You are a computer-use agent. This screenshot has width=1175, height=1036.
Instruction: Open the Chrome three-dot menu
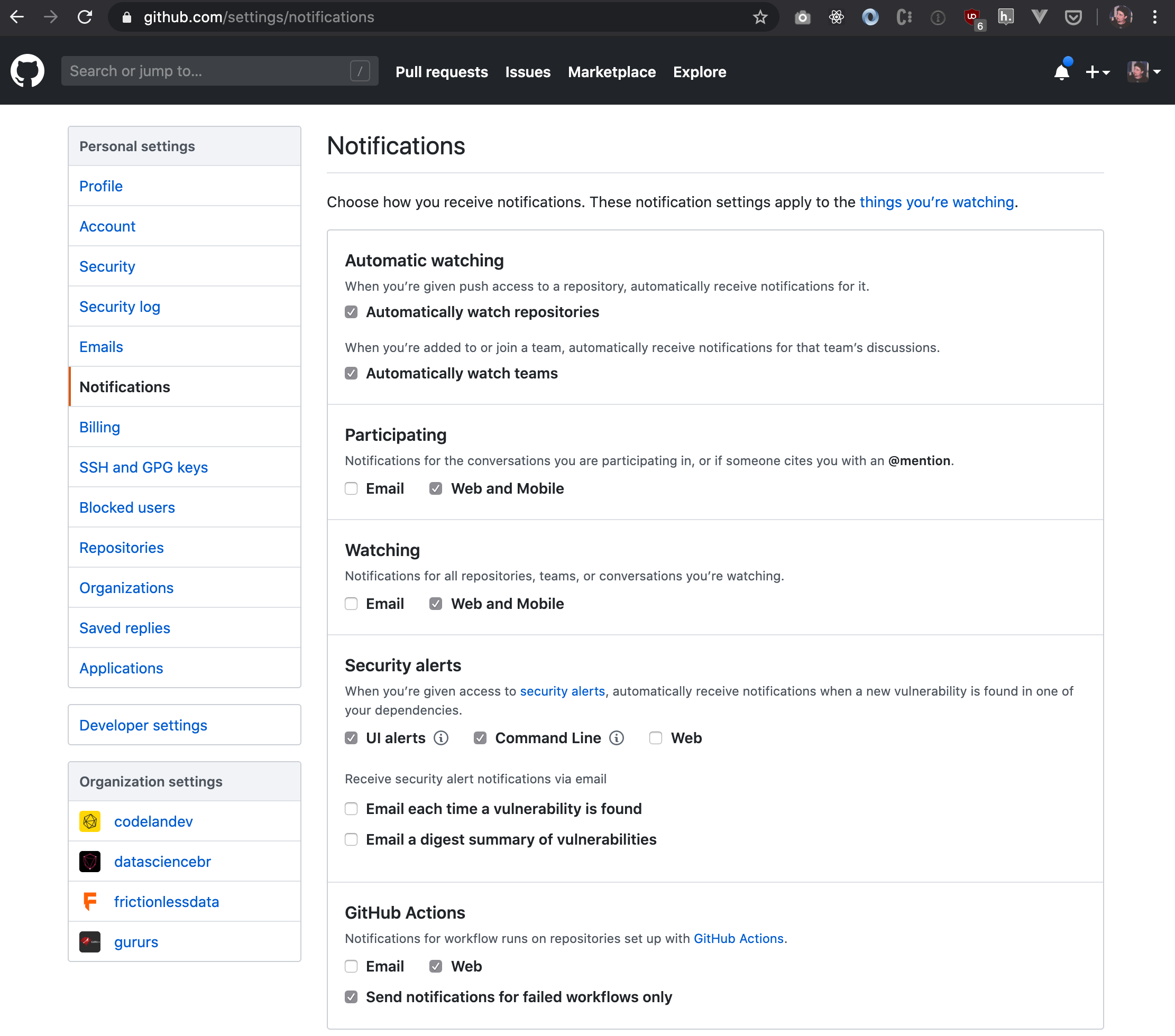(x=1154, y=17)
